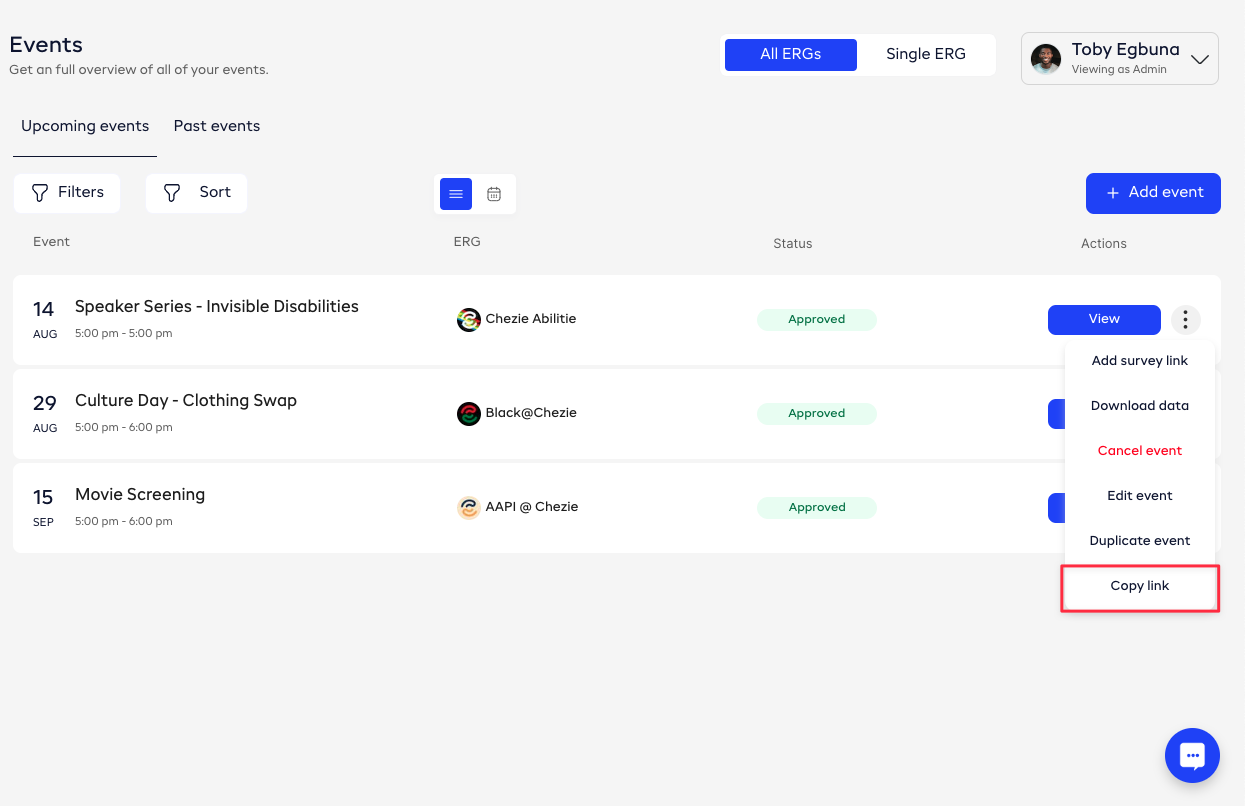Click the Chezie Abilitie ERG name
Screen dimensions: 1245x806
point(531,319)
